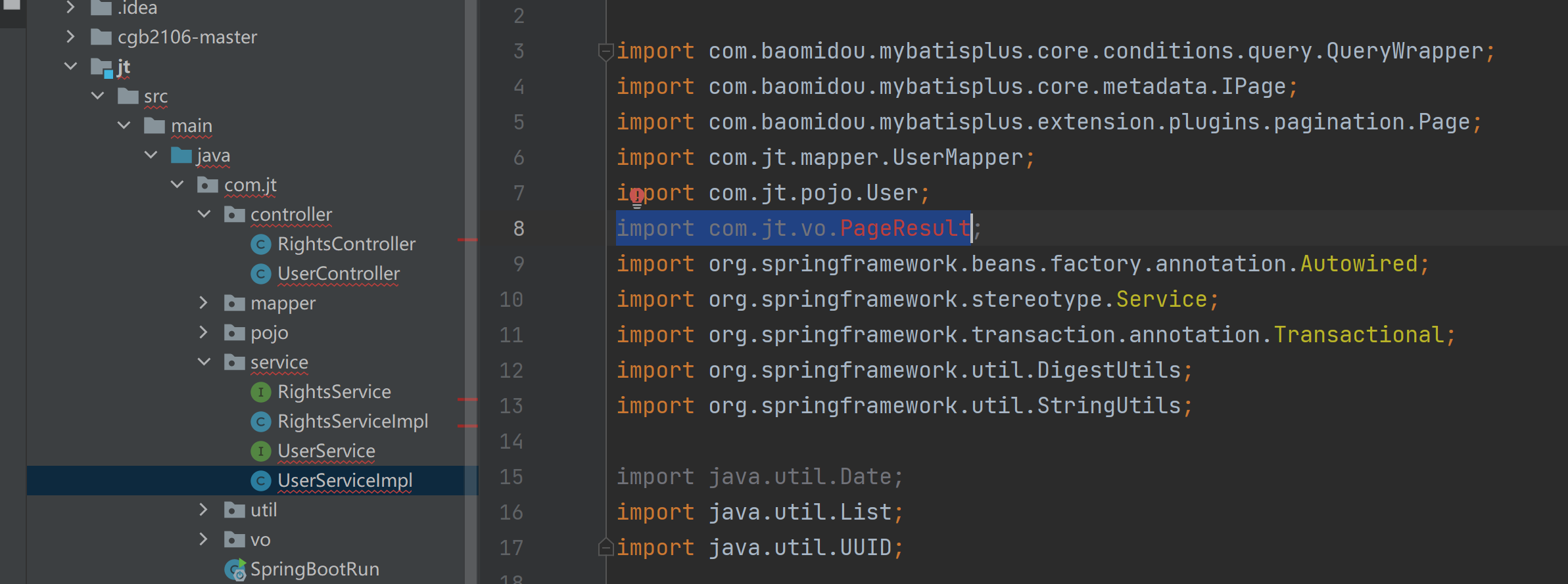Click the src folder icon
This screenshot has height=584, width=1568.
128,96
